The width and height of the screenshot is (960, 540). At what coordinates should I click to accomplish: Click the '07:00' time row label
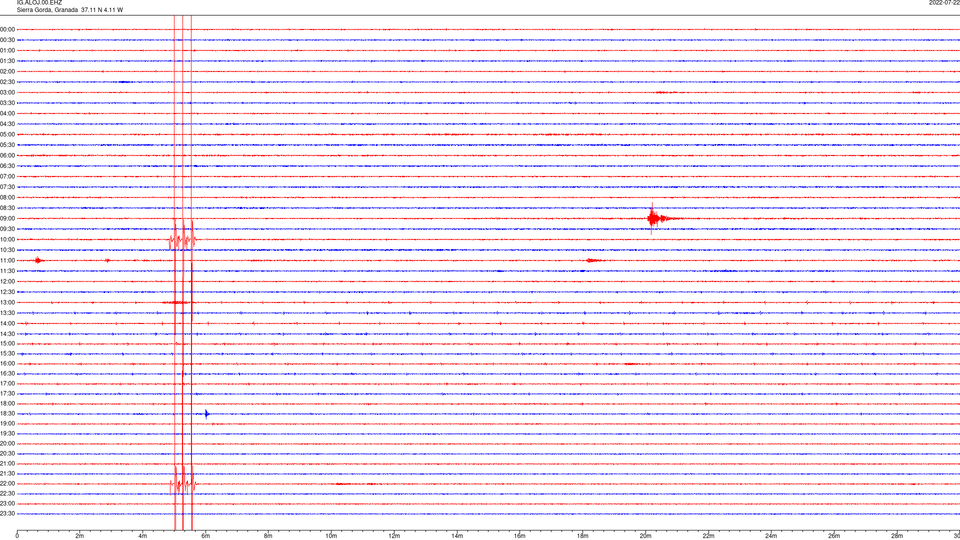pyautogui.click(x=7, y=176)
